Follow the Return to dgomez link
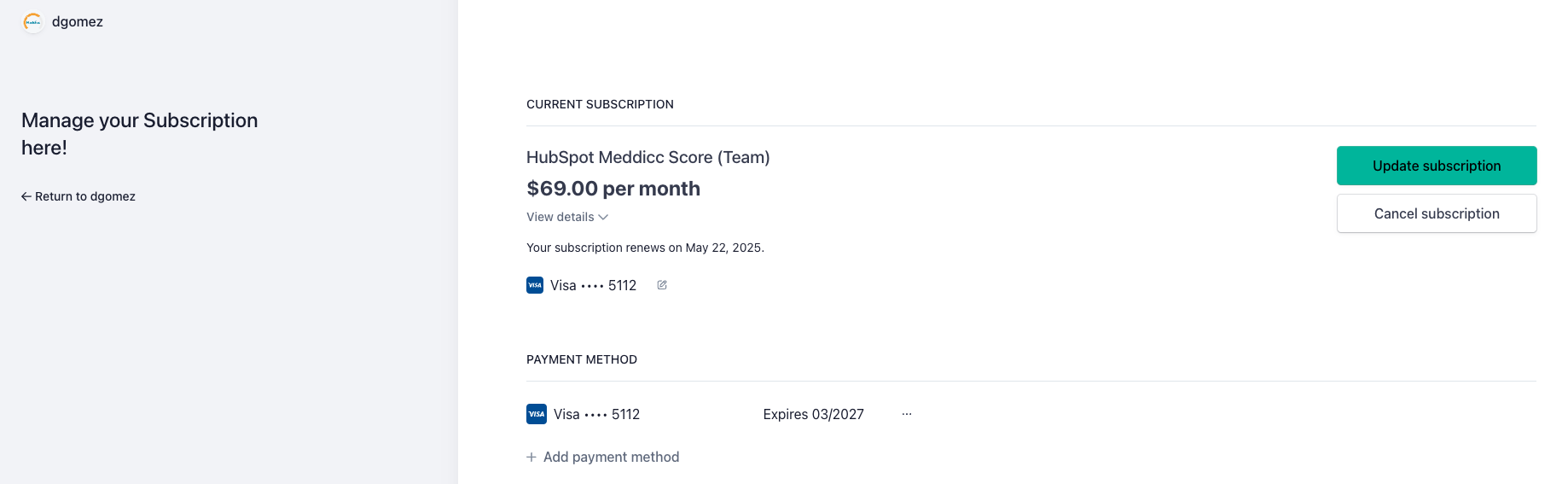The image size is (1568, 484). [x=85, y=196]
